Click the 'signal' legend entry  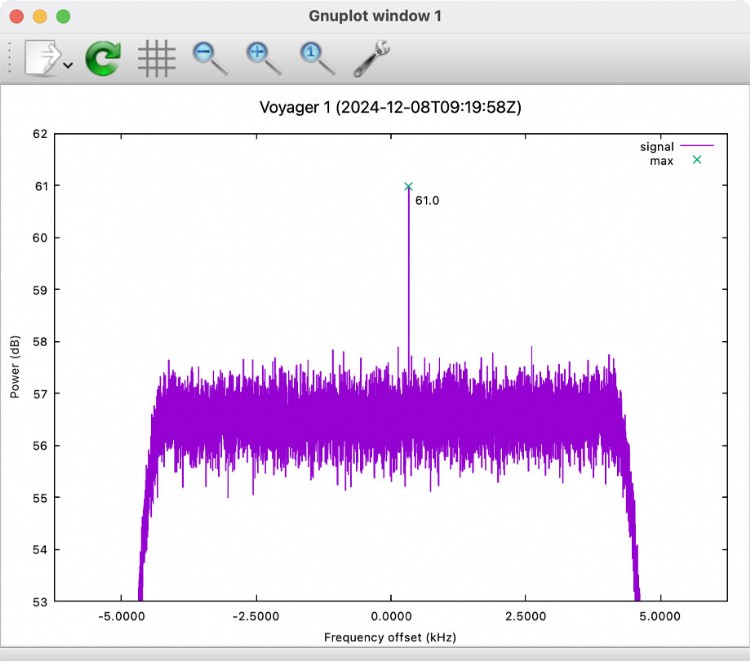tap(676, 146)
